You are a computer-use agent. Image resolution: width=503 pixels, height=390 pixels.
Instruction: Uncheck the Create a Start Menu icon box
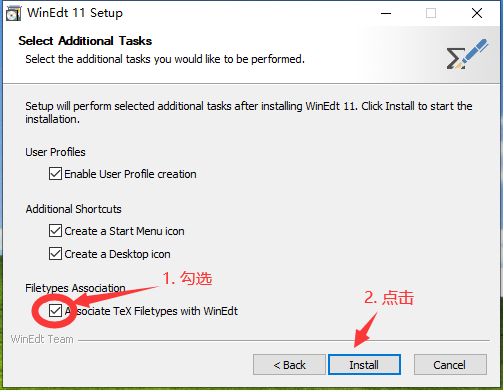coord(55,231)
